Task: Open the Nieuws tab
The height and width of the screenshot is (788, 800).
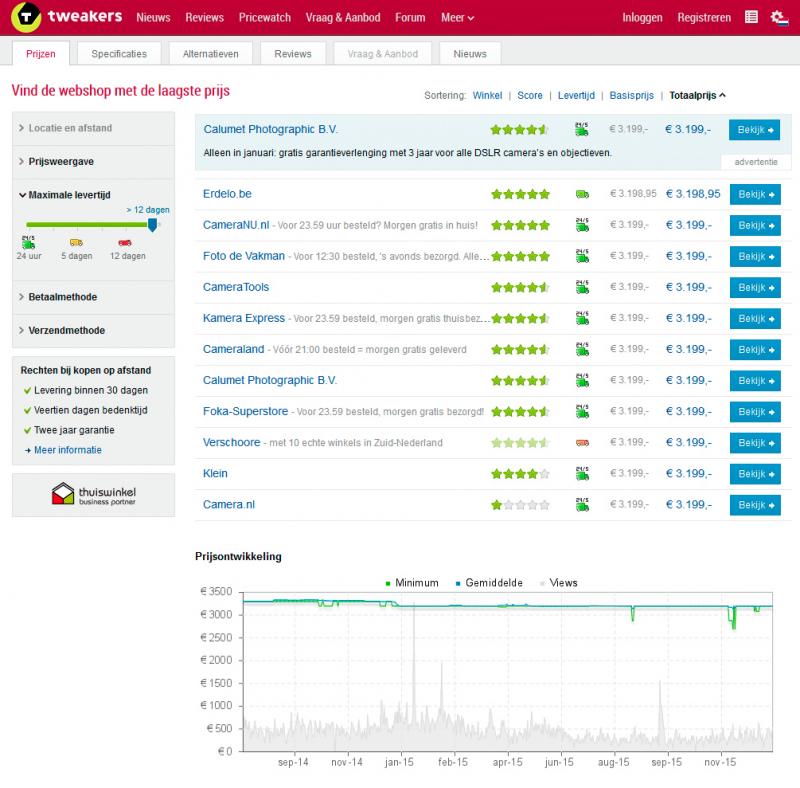Action: (x=469, y=54)
